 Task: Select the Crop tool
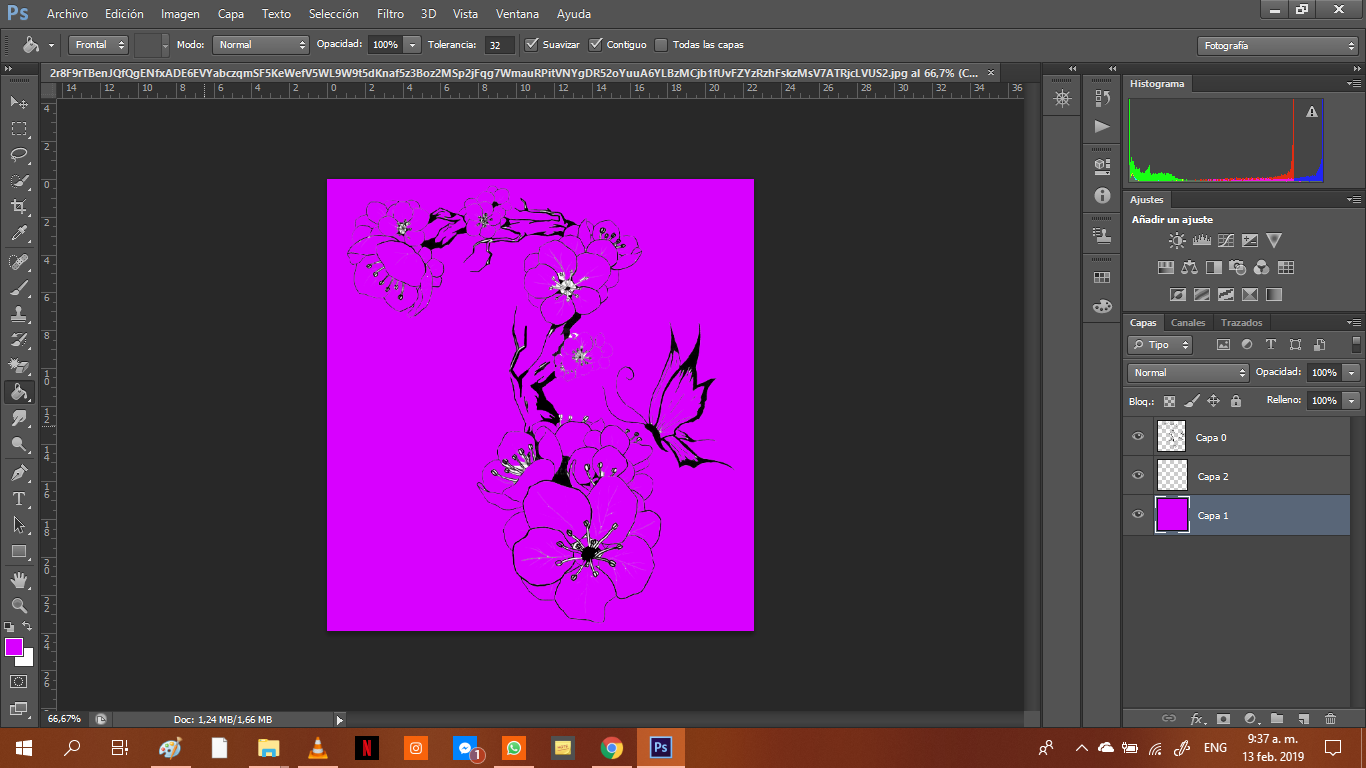pos(19,207)
